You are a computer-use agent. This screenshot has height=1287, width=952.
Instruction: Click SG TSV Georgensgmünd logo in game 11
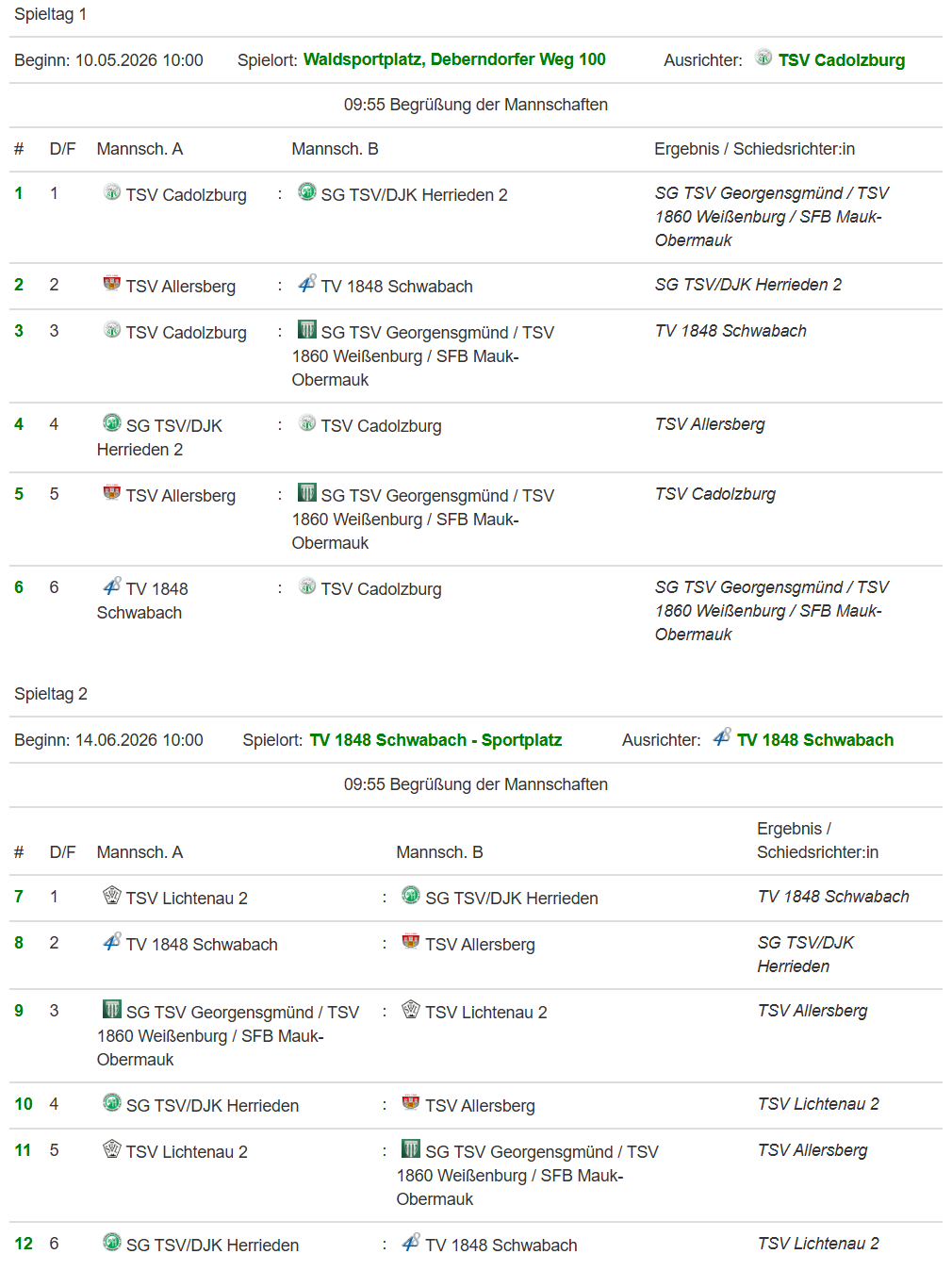pos(411,1149)
